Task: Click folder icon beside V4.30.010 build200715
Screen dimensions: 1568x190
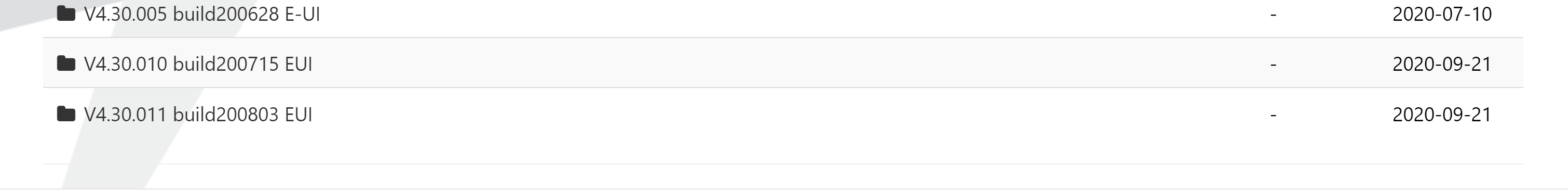Action: (66, 63)
